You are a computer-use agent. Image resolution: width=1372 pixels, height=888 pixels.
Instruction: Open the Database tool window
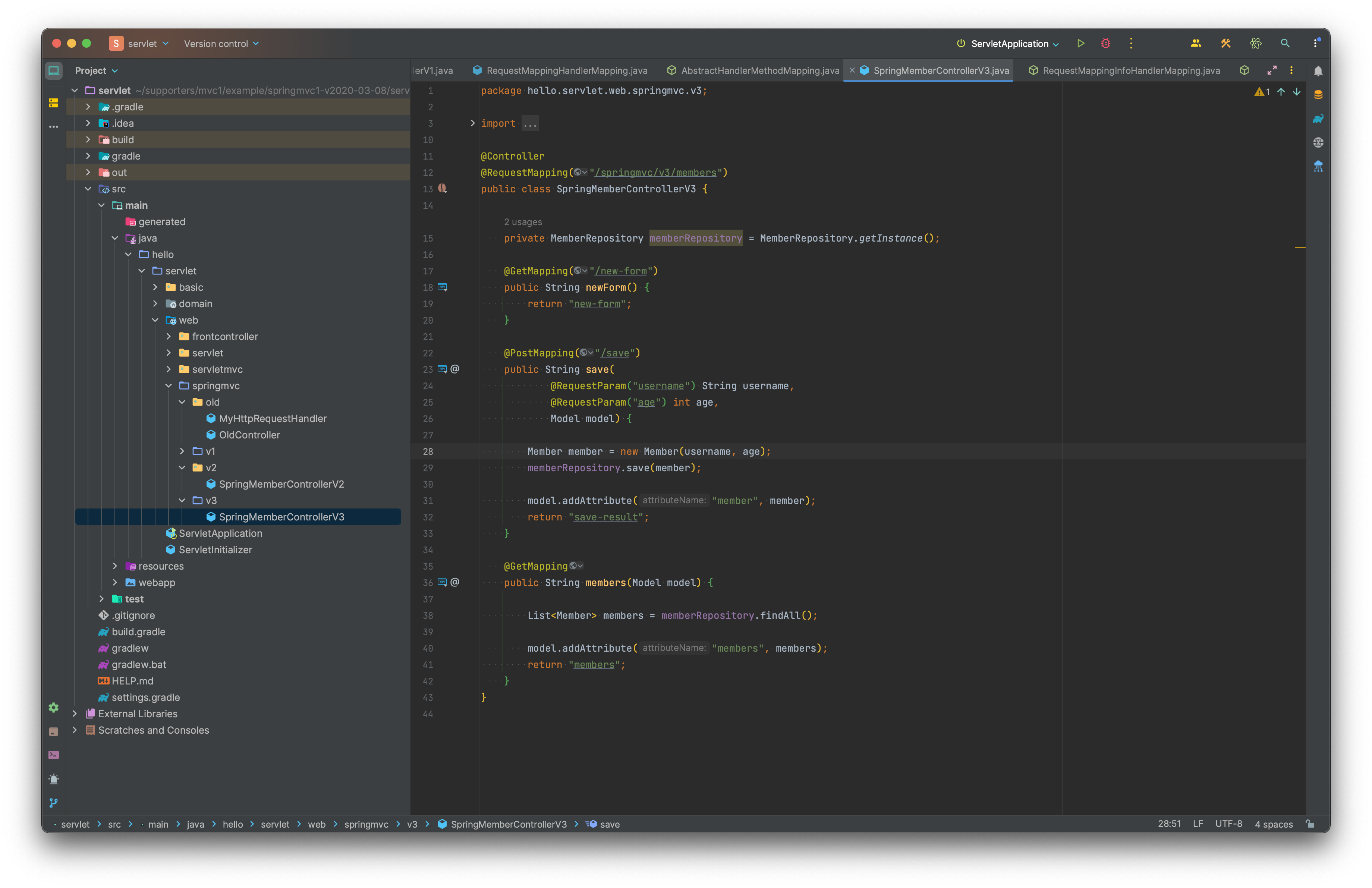[1318, 95]
